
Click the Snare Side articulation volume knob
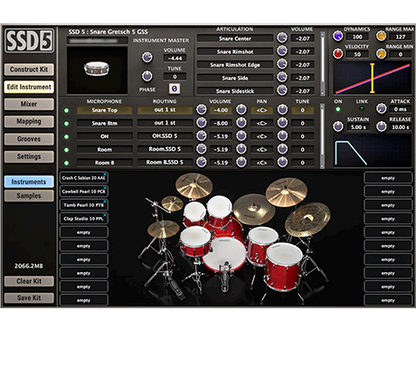pos(282,77)
